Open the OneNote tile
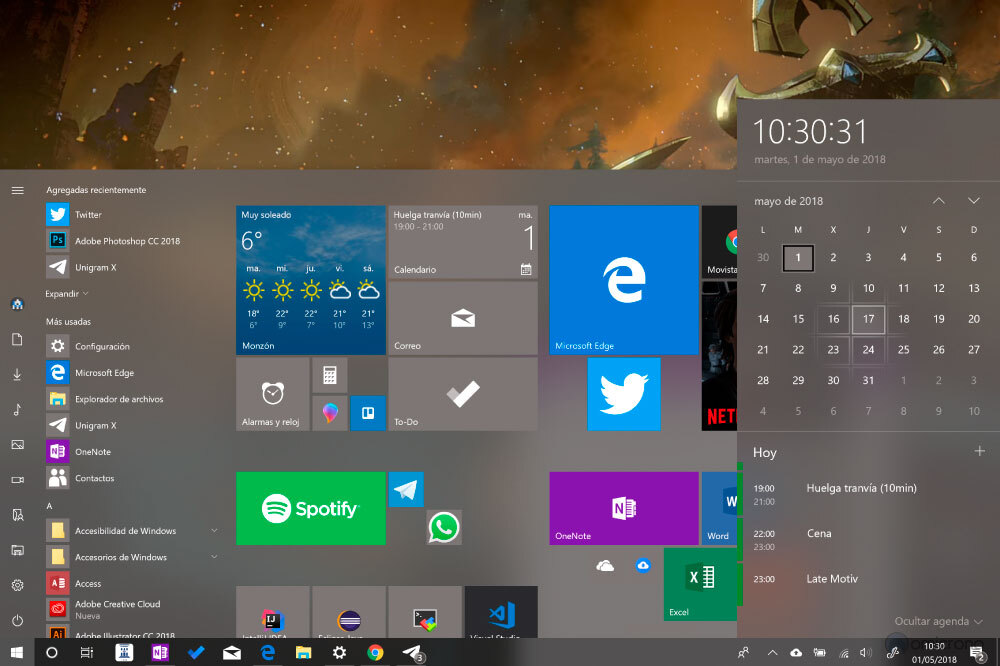The height and width of the screenshot is (666, 1000). pyautogui.click(x=623, y=508)
